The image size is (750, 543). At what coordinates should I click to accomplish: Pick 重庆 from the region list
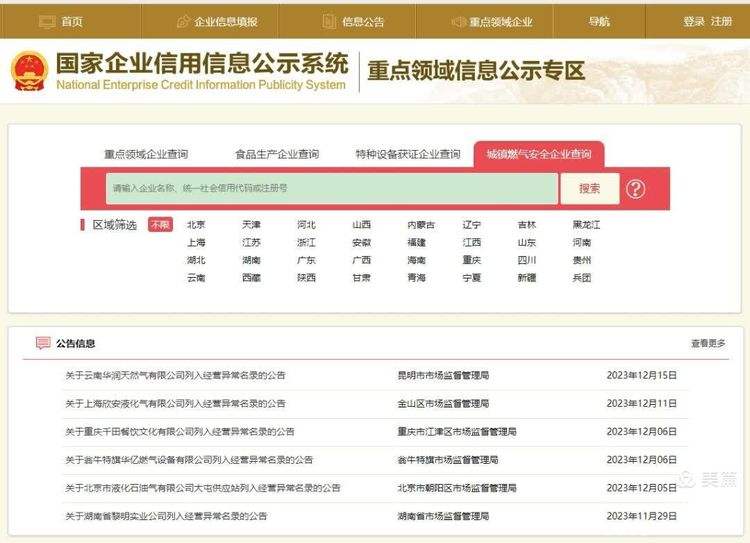(472, 260)
